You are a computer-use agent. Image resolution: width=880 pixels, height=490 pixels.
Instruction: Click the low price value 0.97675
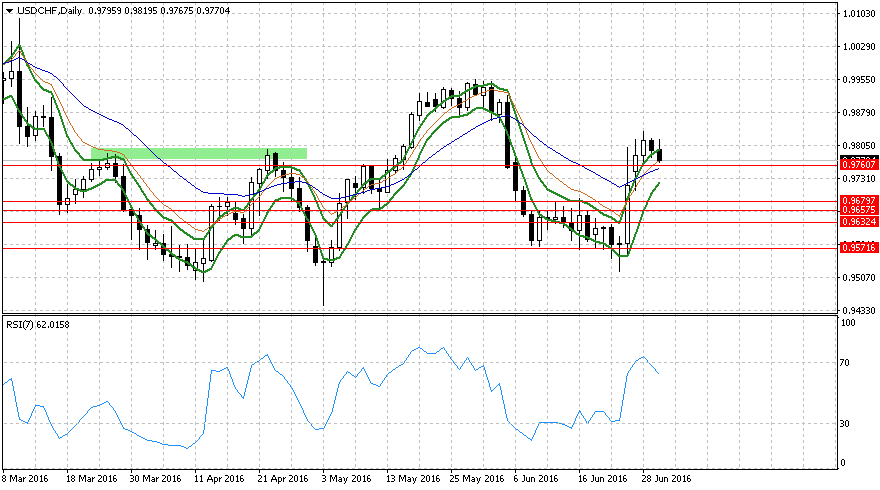click(x=176, y=11)
